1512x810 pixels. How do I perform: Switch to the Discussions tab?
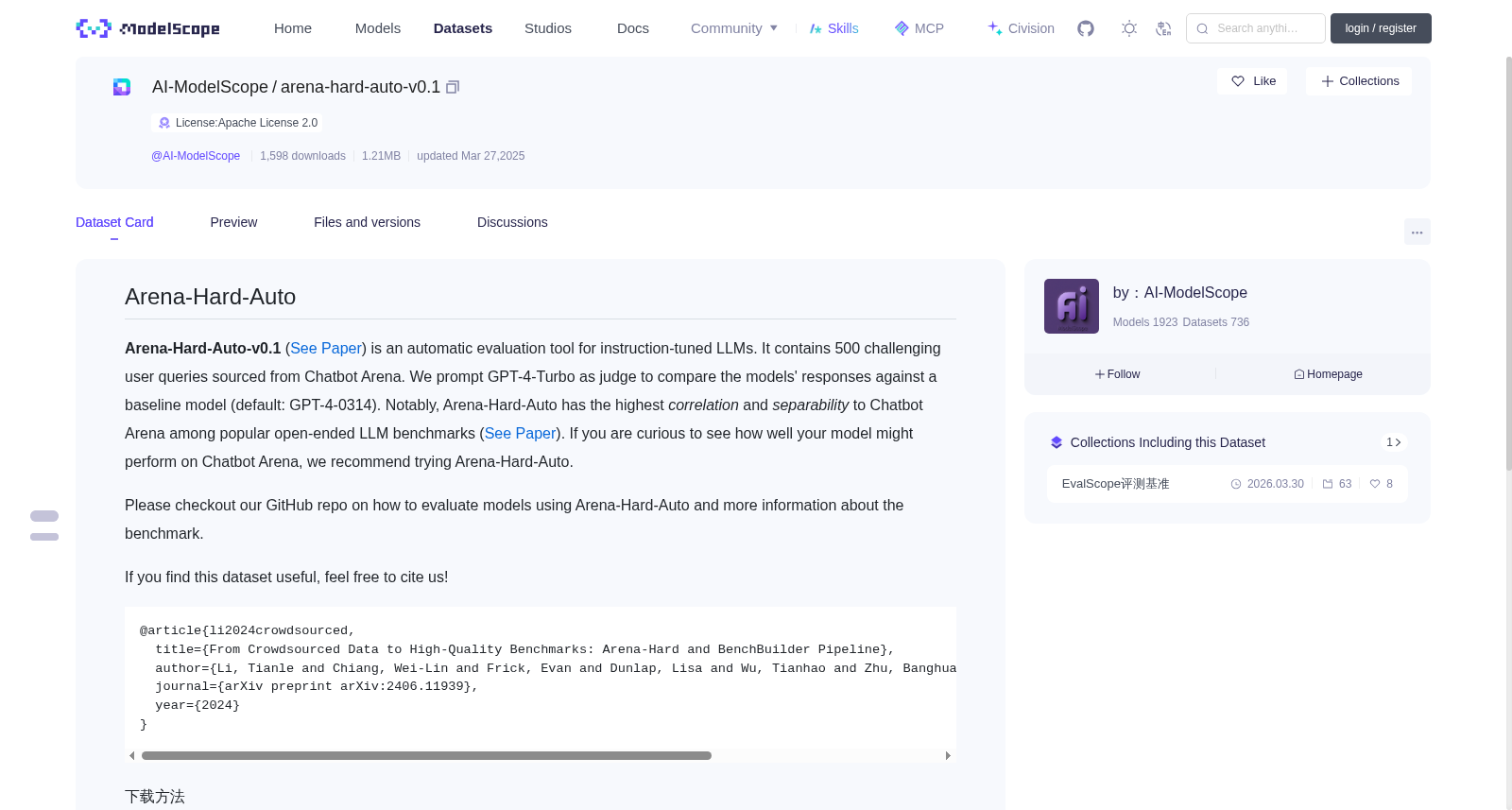coord(512,222)
